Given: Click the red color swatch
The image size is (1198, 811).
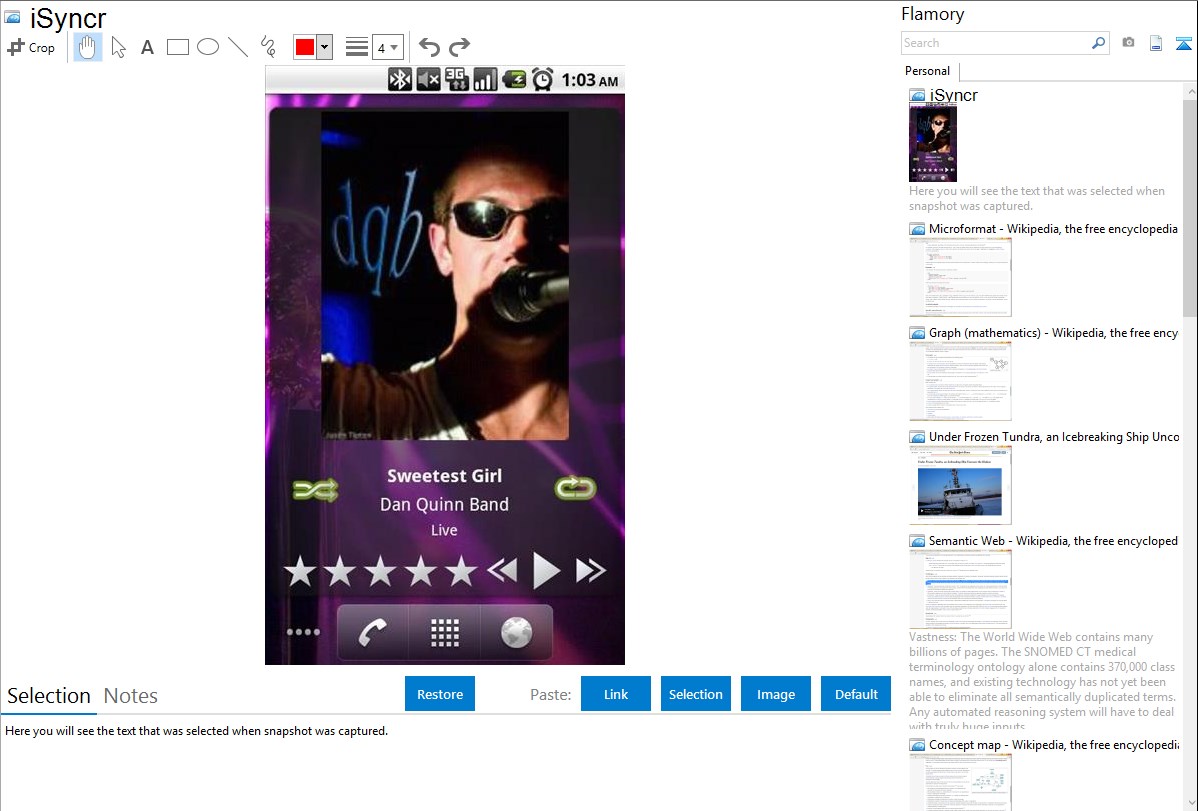Looking at the screenshot, I should 305,47.
